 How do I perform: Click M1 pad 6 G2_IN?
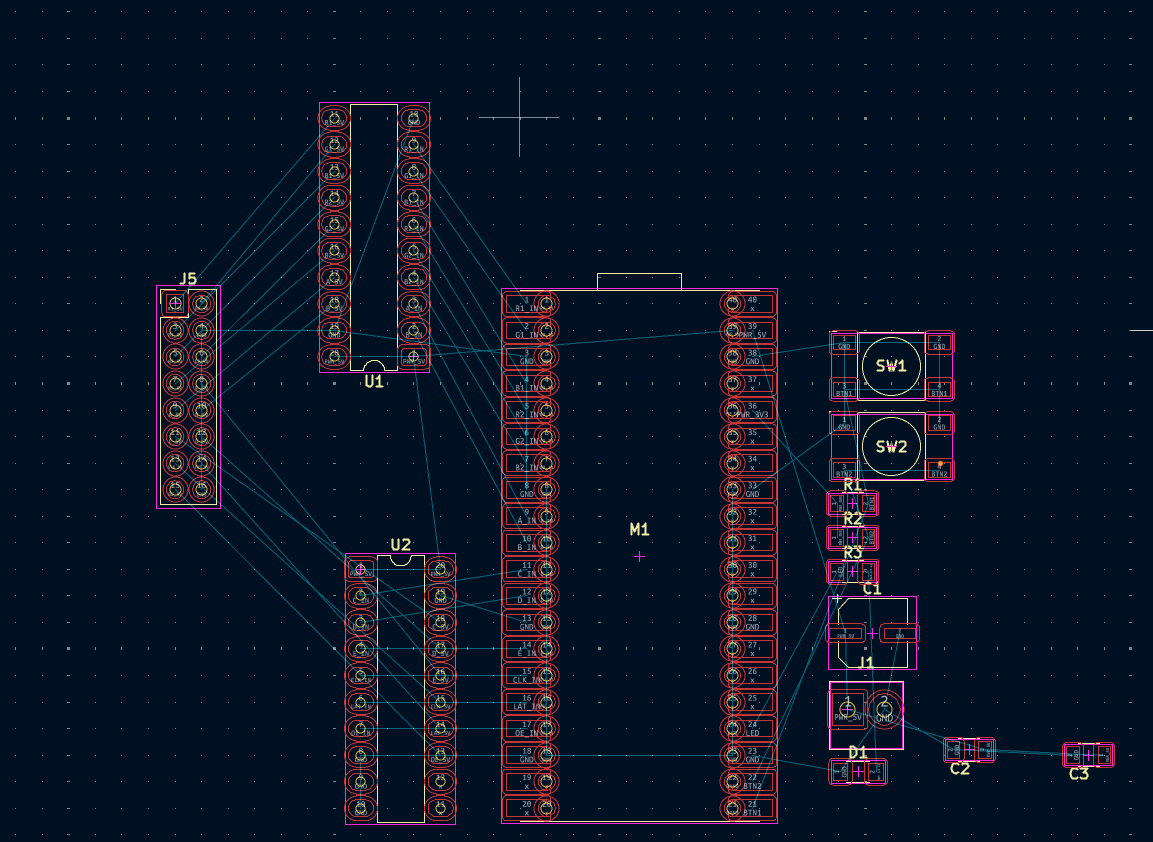coord(527,436)
